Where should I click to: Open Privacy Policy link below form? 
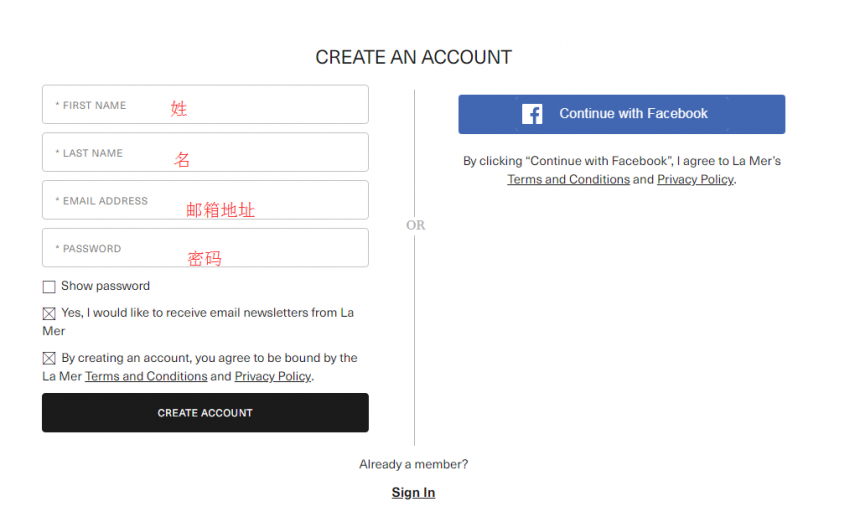273,377
